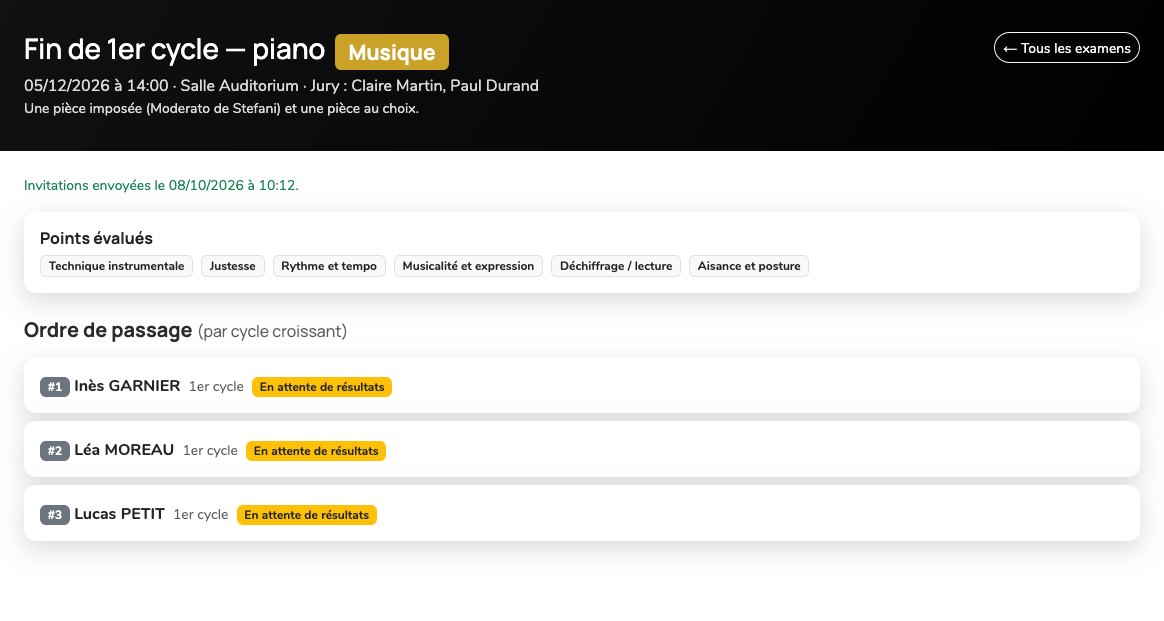
Task: Click the Musique category badge
Action: click(x=392, y=52)
